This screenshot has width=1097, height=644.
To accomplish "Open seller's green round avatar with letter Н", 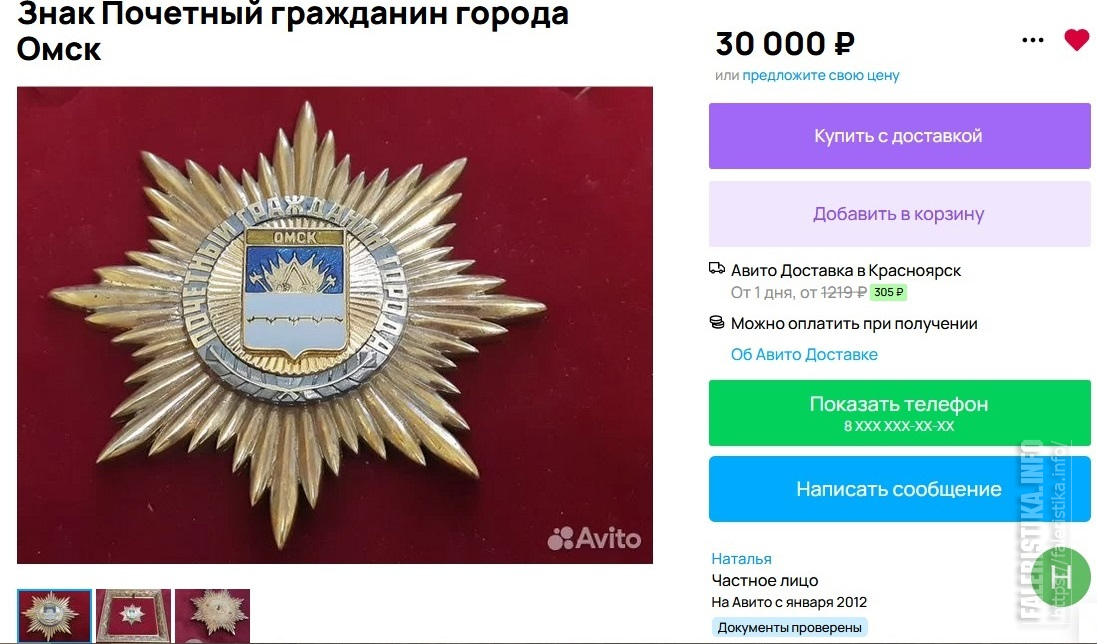I will (x=1061, y=577).
